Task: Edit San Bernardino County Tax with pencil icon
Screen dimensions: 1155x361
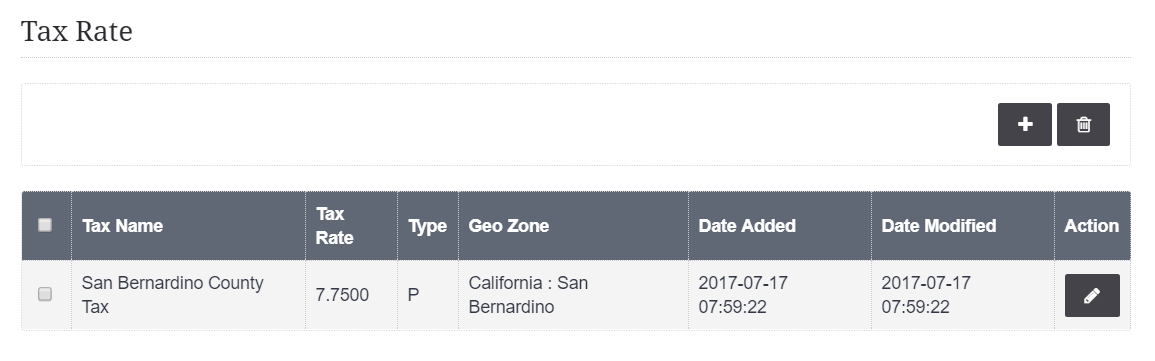Action: pos(1092,295)
